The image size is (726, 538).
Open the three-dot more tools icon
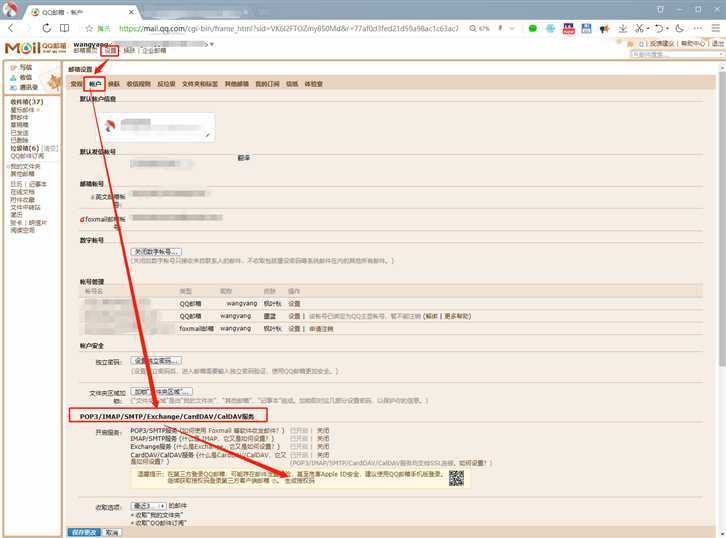(698, 28)
